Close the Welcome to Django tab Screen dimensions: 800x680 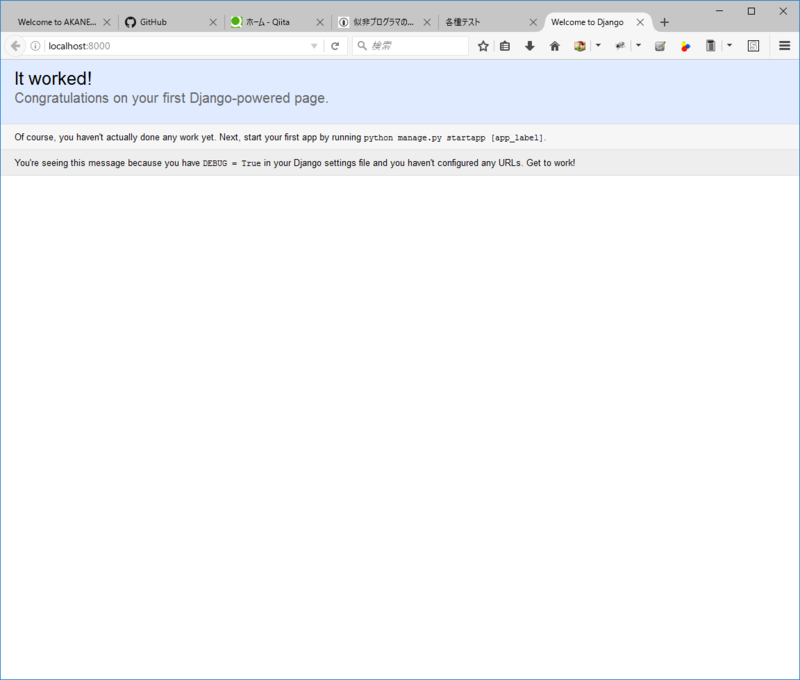[x=640, y=22]
